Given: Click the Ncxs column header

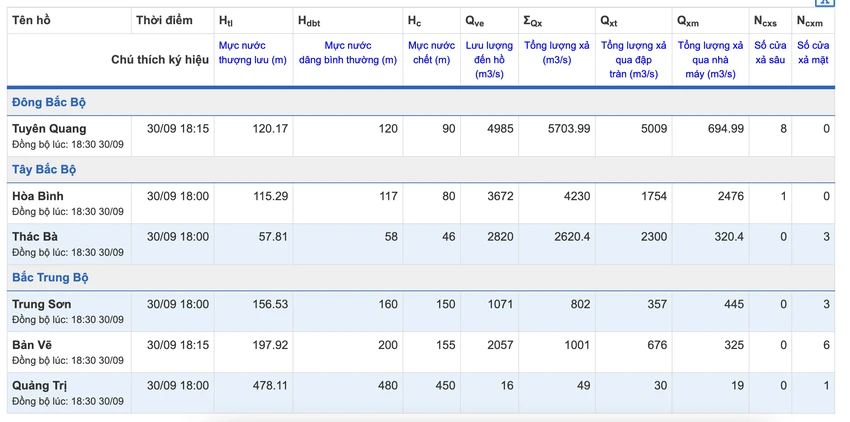Looking at the screenshot, I should (x=765, y=21).
